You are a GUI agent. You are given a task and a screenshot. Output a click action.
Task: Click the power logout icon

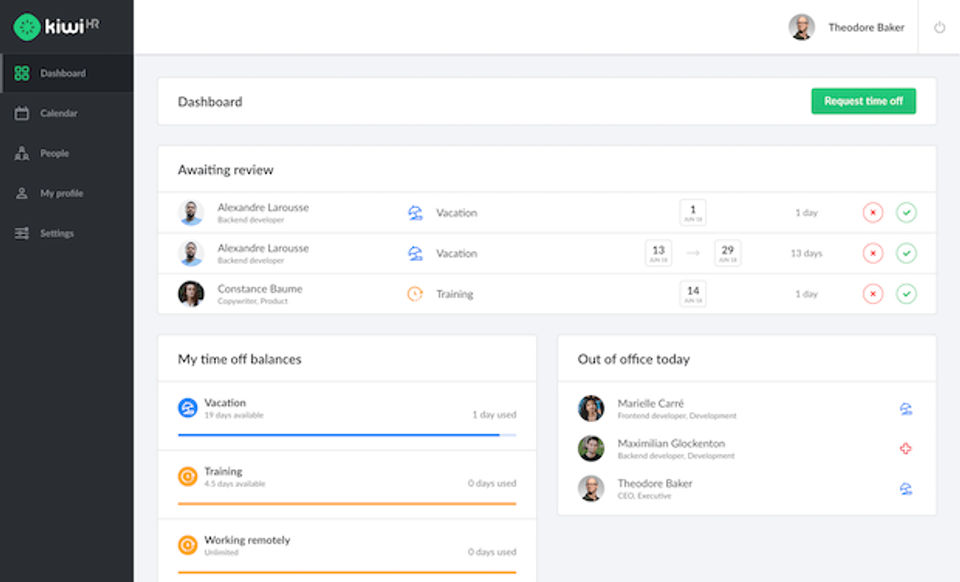click(x=939, y=28)
